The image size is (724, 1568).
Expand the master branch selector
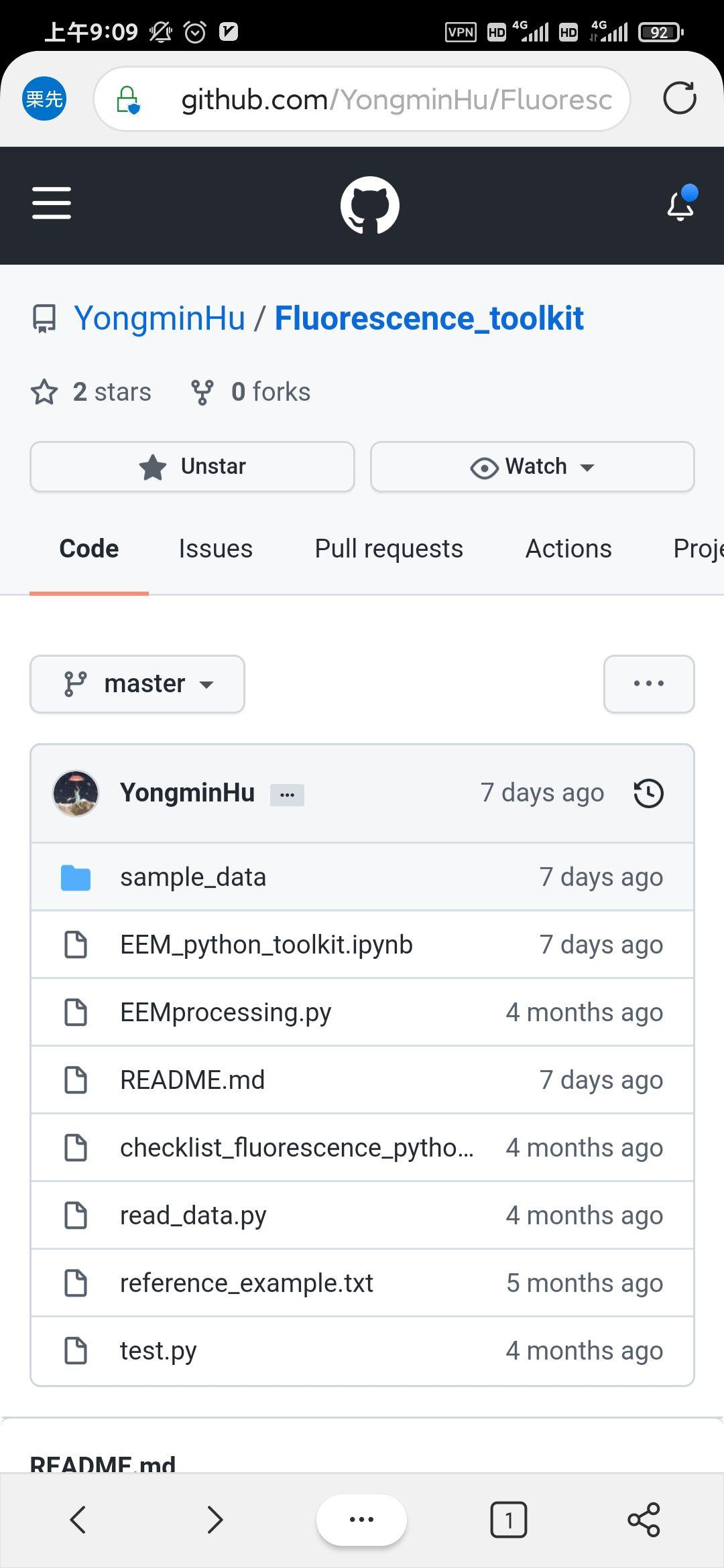coord(137,683)
